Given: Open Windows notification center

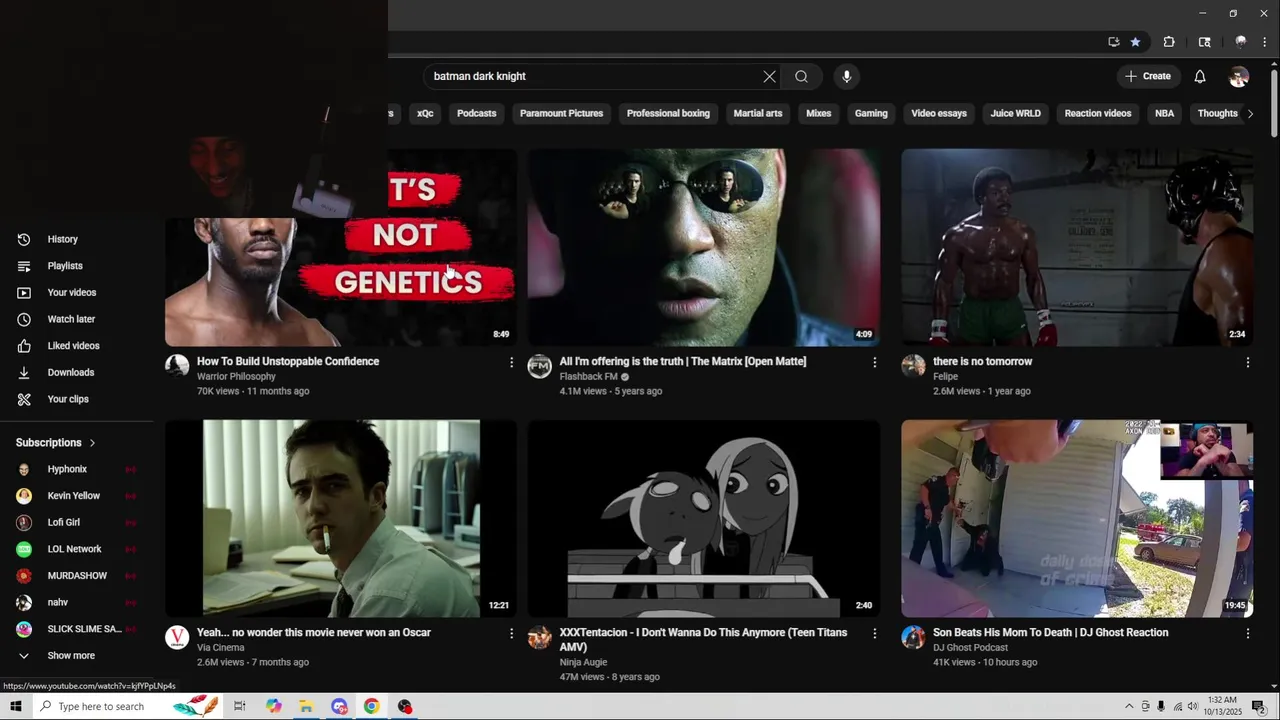Looking at the screenshot, I should click(x=1259, y=706).
